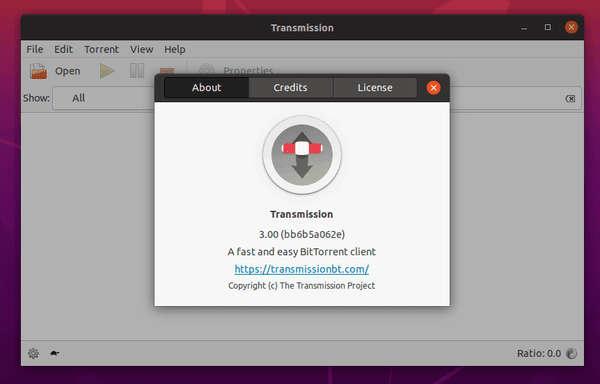Screen dimensions: 600x384
Task: Clear the filter search field icon
Action: [x=570, y=99]
